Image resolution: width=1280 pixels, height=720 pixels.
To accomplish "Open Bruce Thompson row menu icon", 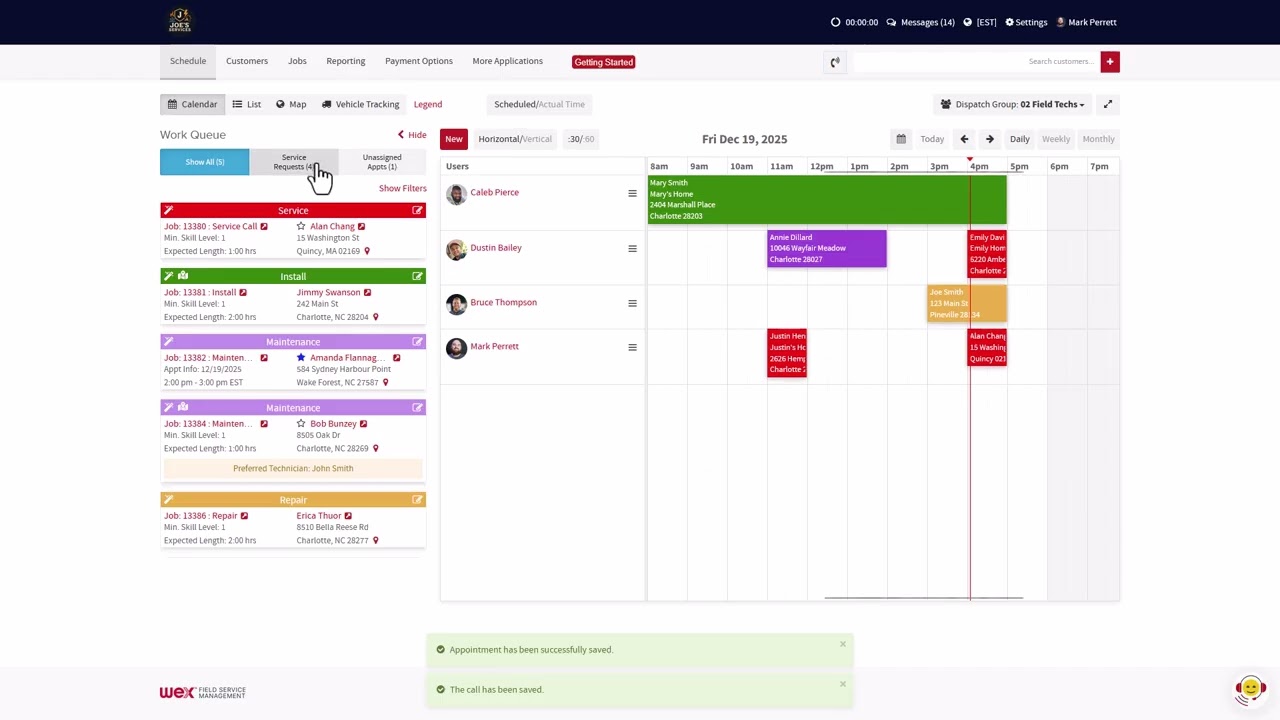I will click(632, 303).
